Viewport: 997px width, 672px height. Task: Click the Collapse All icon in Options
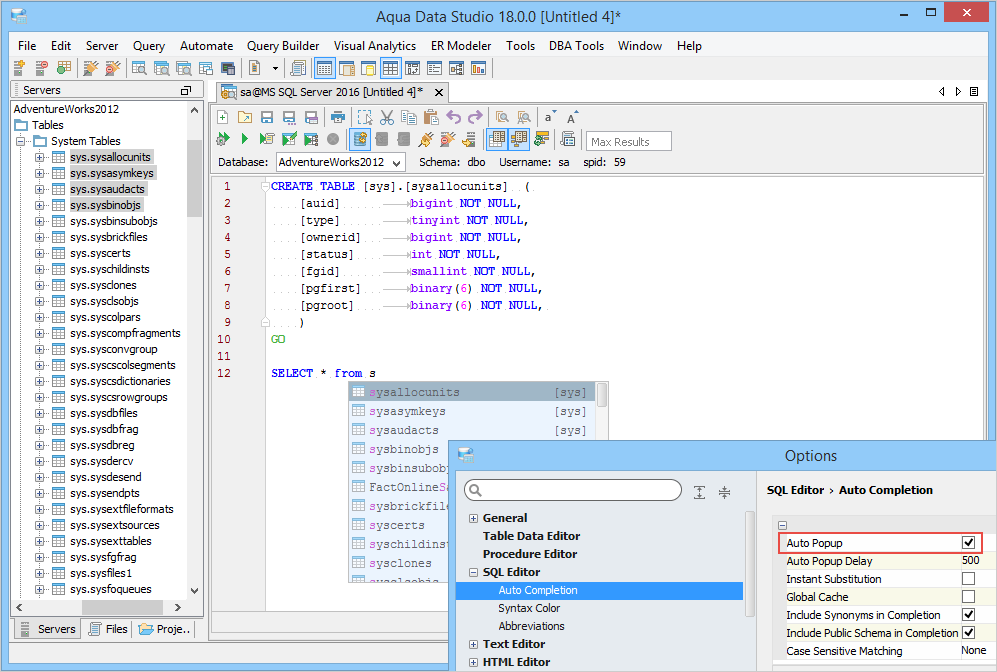point(724,491)
